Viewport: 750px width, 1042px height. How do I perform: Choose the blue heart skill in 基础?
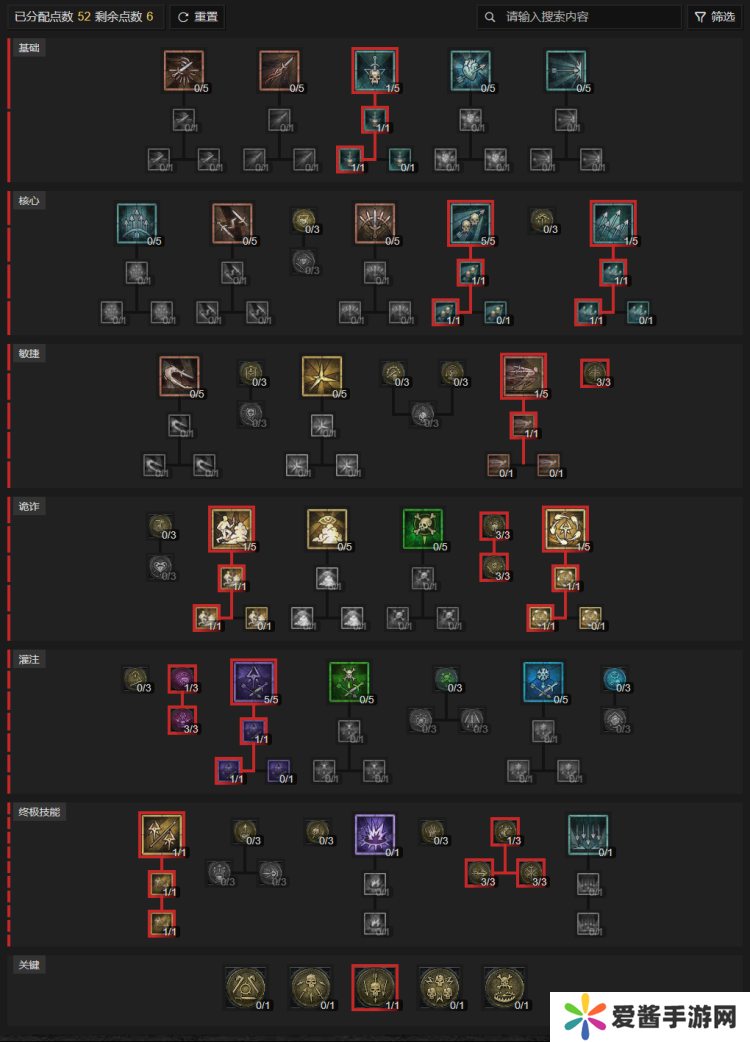point(470,70)
